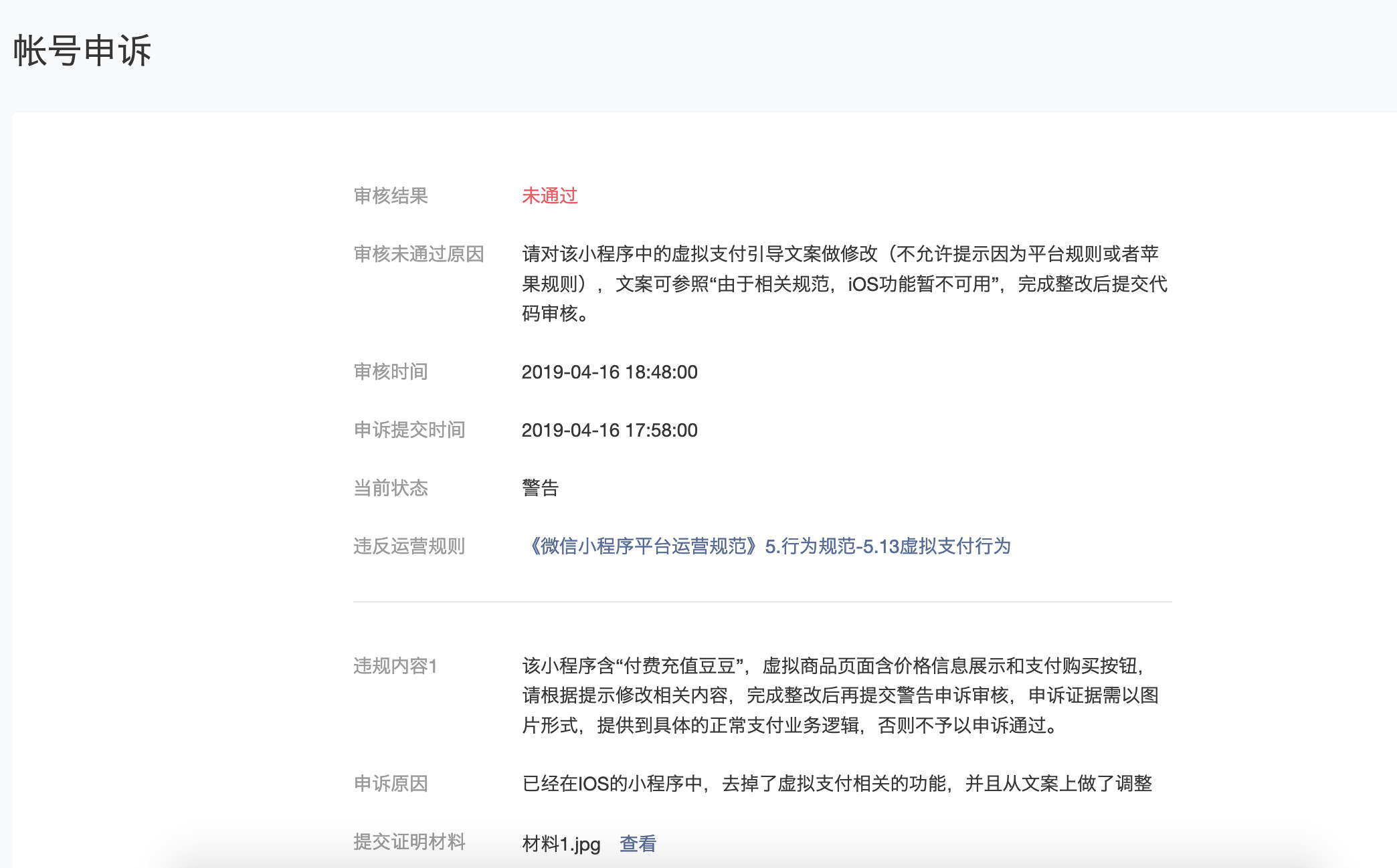Click the rejection reason paragraph about 虚拟支付引导文案

click(x=844, y=284)
